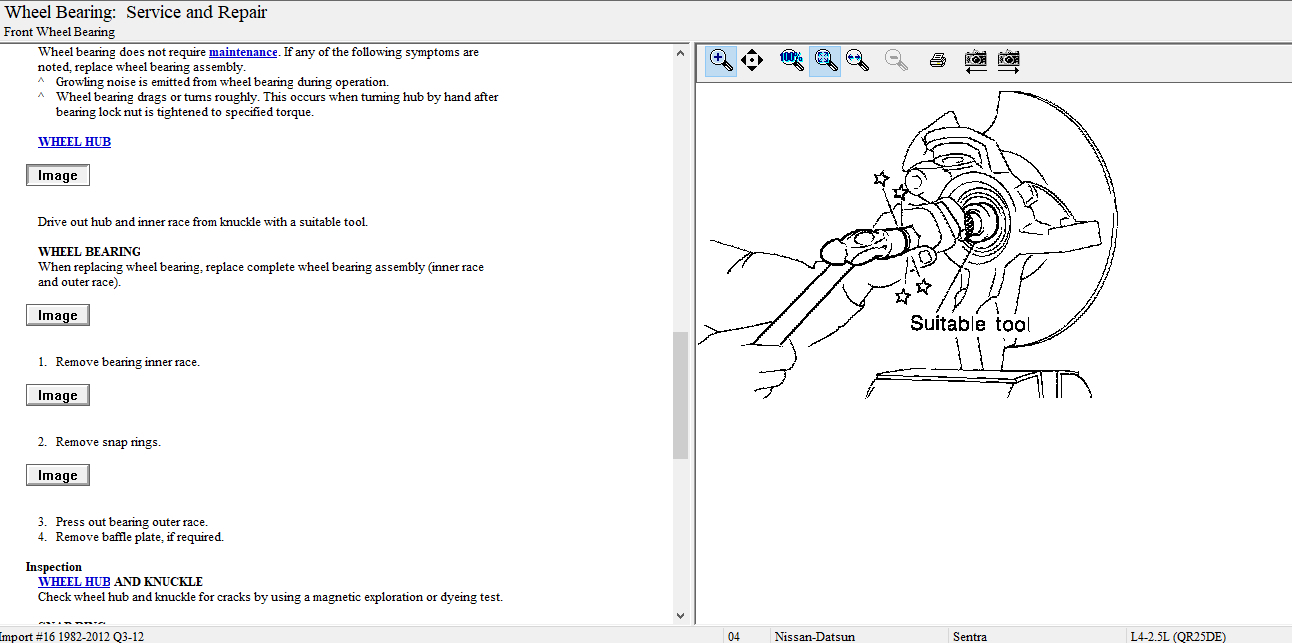The image size is (1292, 643).
Task: Go to previous image with camera icon
Action: (975, 60)
